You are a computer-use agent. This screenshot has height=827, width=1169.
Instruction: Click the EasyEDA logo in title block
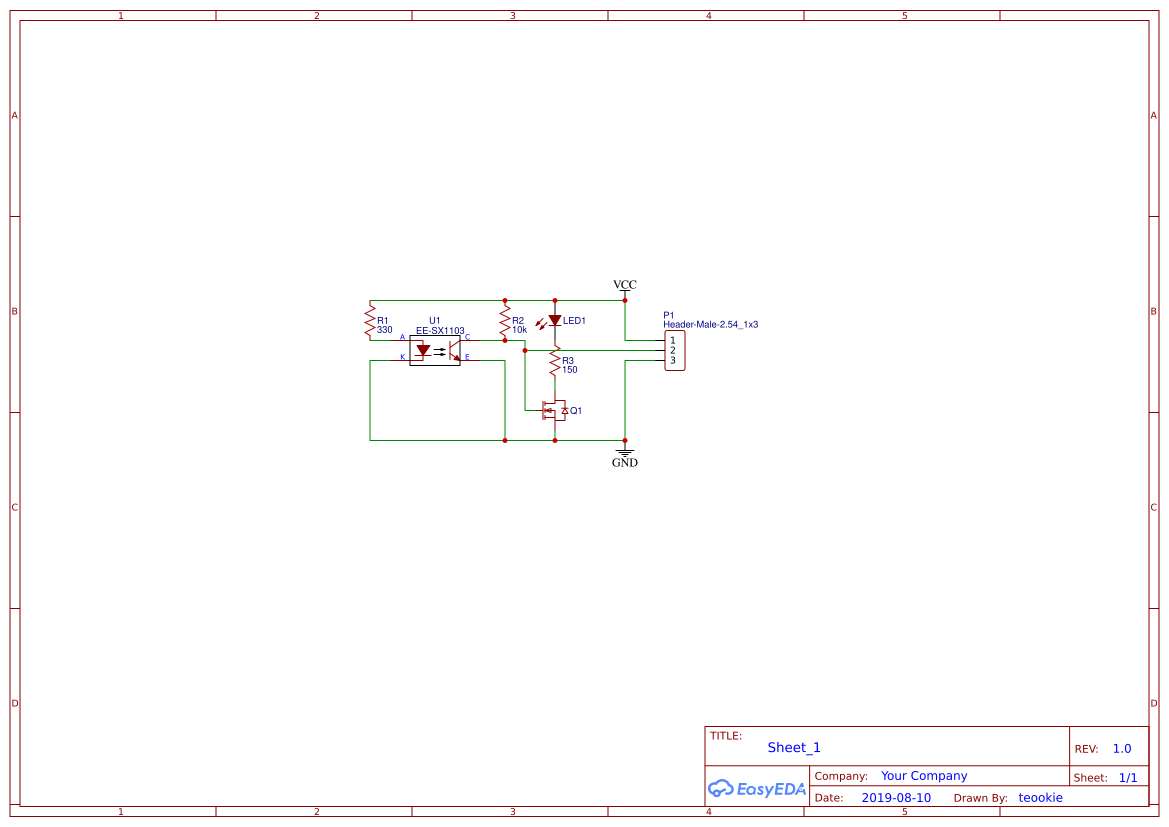coord(756,788)
